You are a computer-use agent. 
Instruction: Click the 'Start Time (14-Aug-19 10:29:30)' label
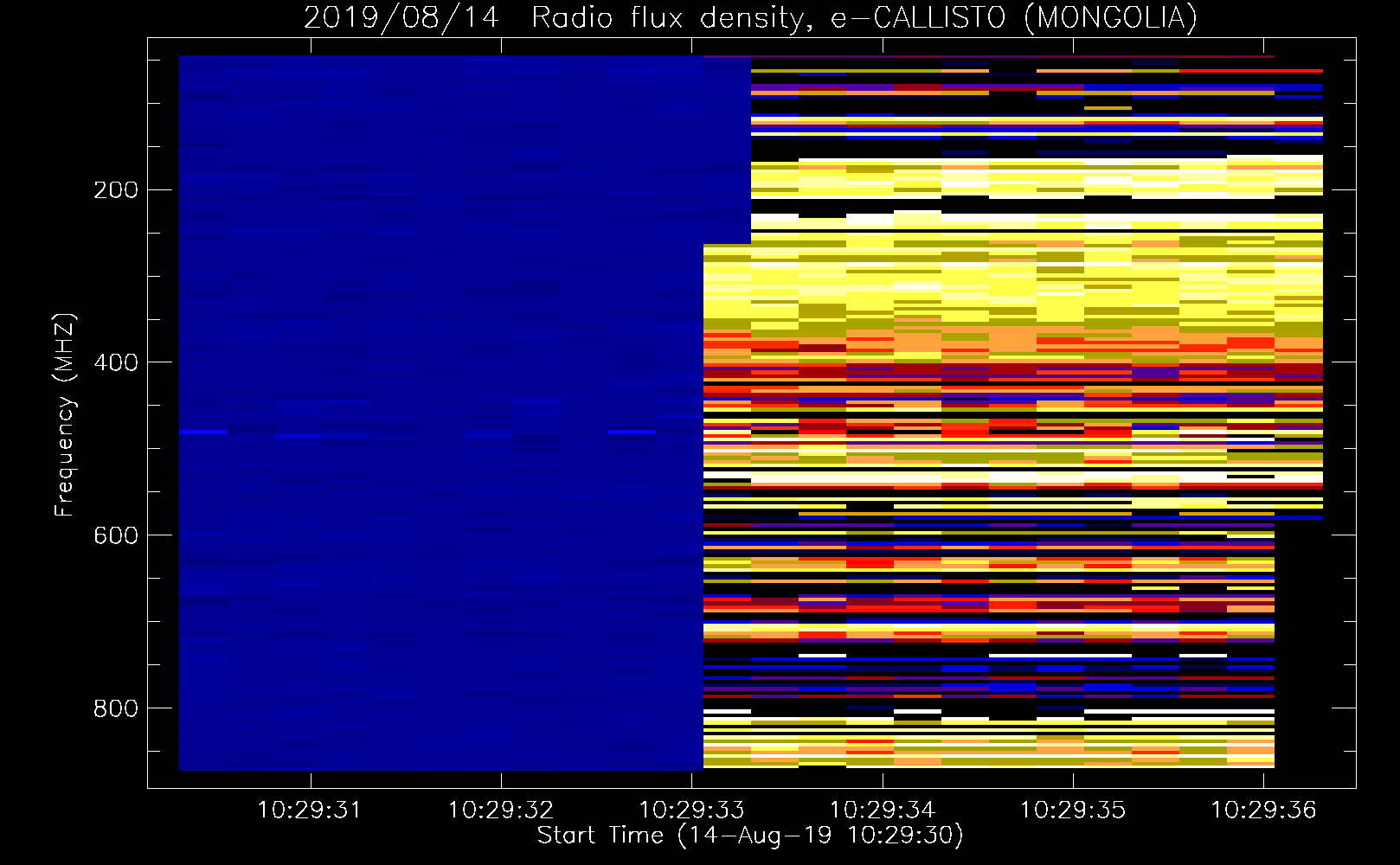pyautogui.click(x=750, y=836)
